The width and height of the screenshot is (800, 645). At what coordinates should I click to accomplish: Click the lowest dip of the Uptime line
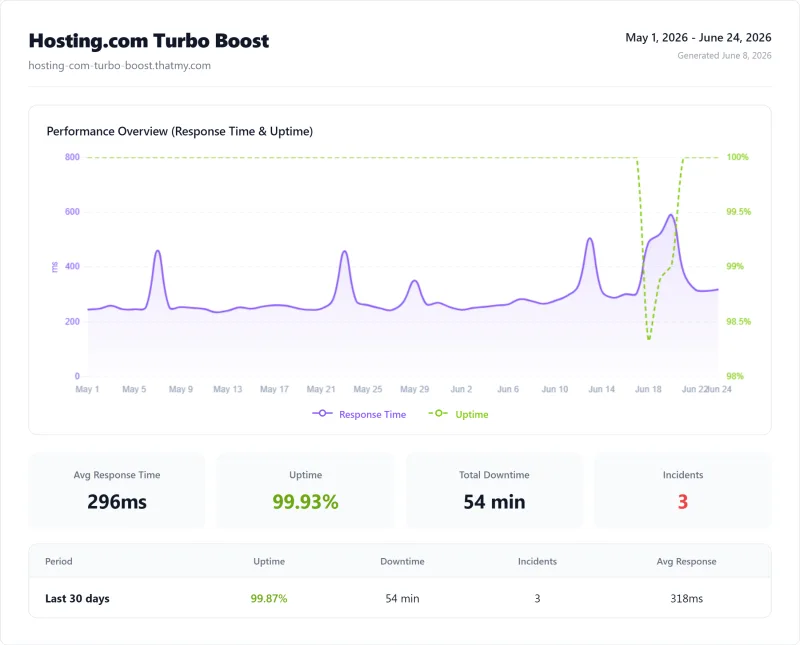(x=648, y=338)
